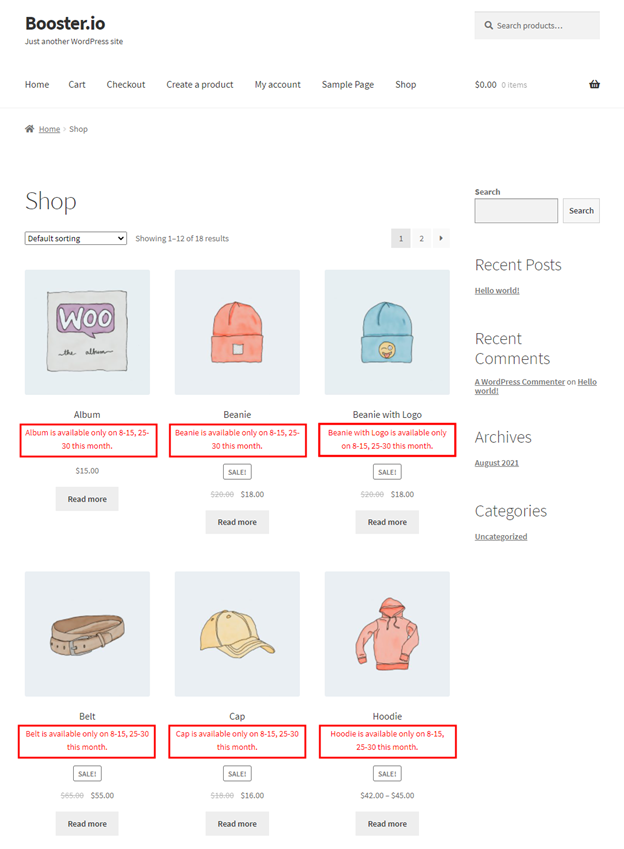This screenshot has height=849, width=624.
Task: Click Read more under Cap
Action: click(x=237, y=824)
